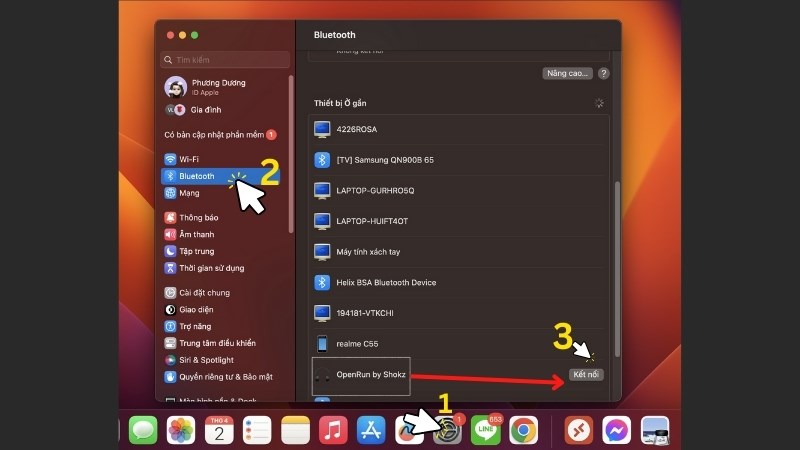Select the Máy tính xách tay device
The image size is (800, 450).
pos(459,252)
